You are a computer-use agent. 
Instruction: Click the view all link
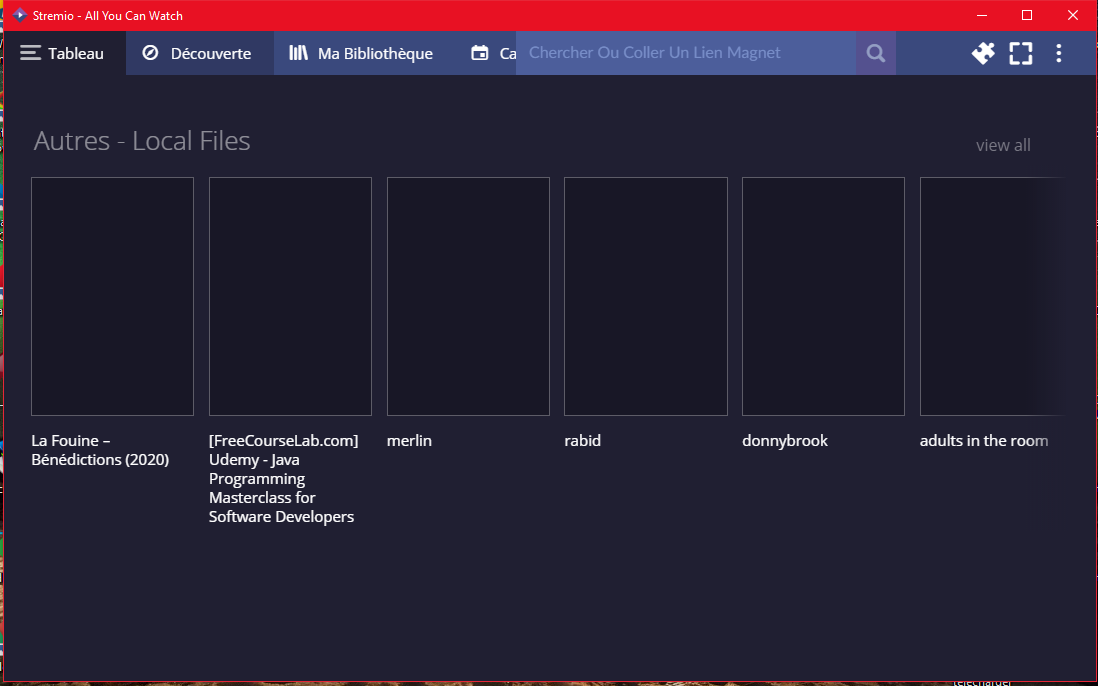click(x=1003, y=145)
